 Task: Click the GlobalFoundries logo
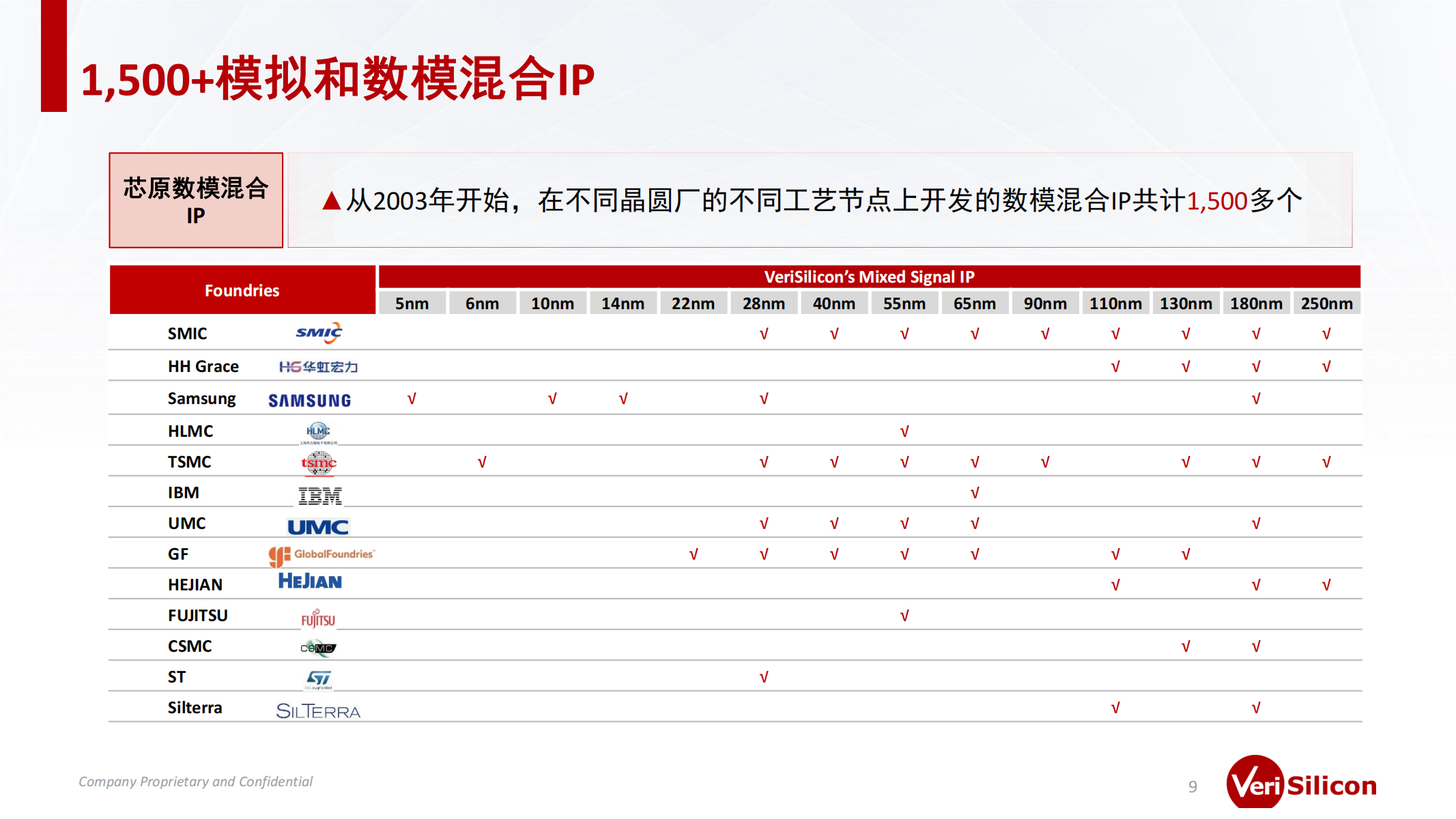point(322,554)
